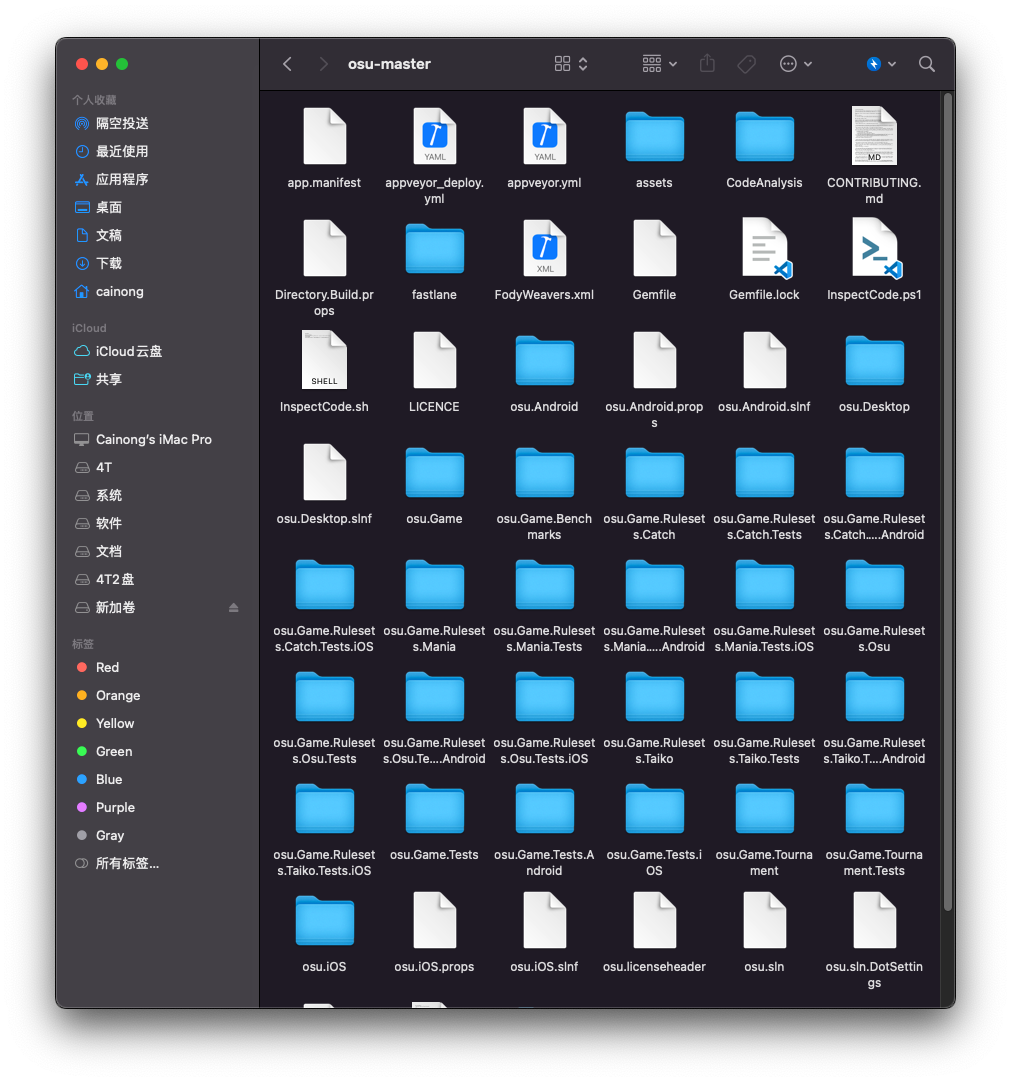Switch view using the icon grid control
Screen dimensions: 1011x1082
[x=571, y=64]
